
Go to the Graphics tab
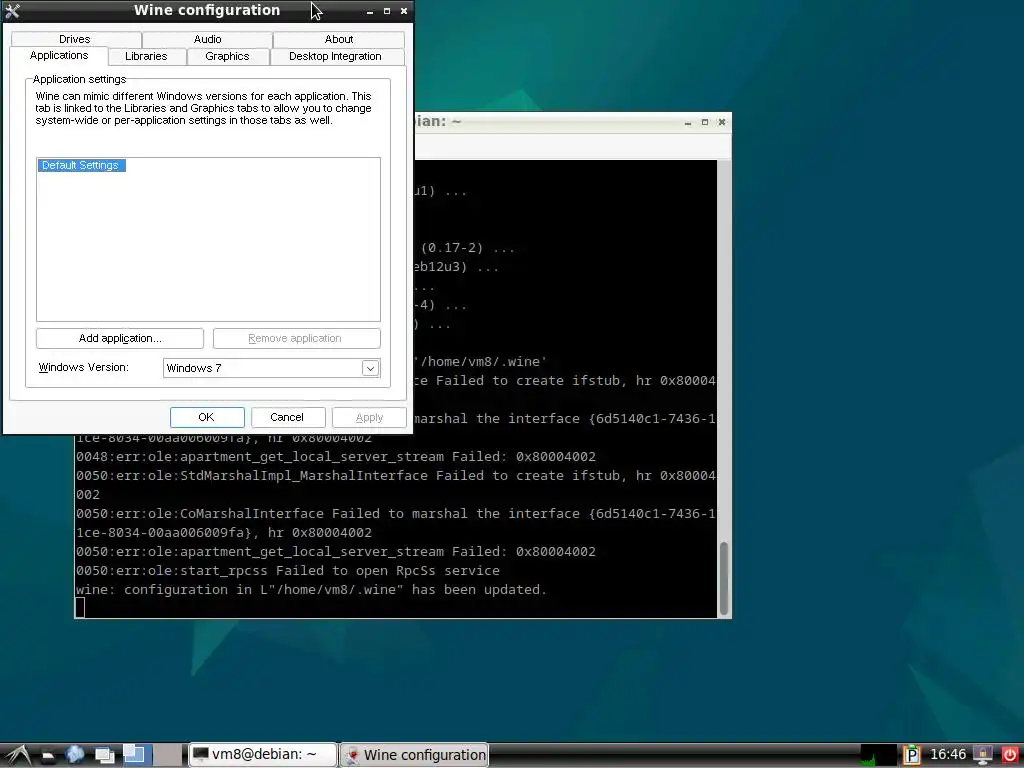227,56
